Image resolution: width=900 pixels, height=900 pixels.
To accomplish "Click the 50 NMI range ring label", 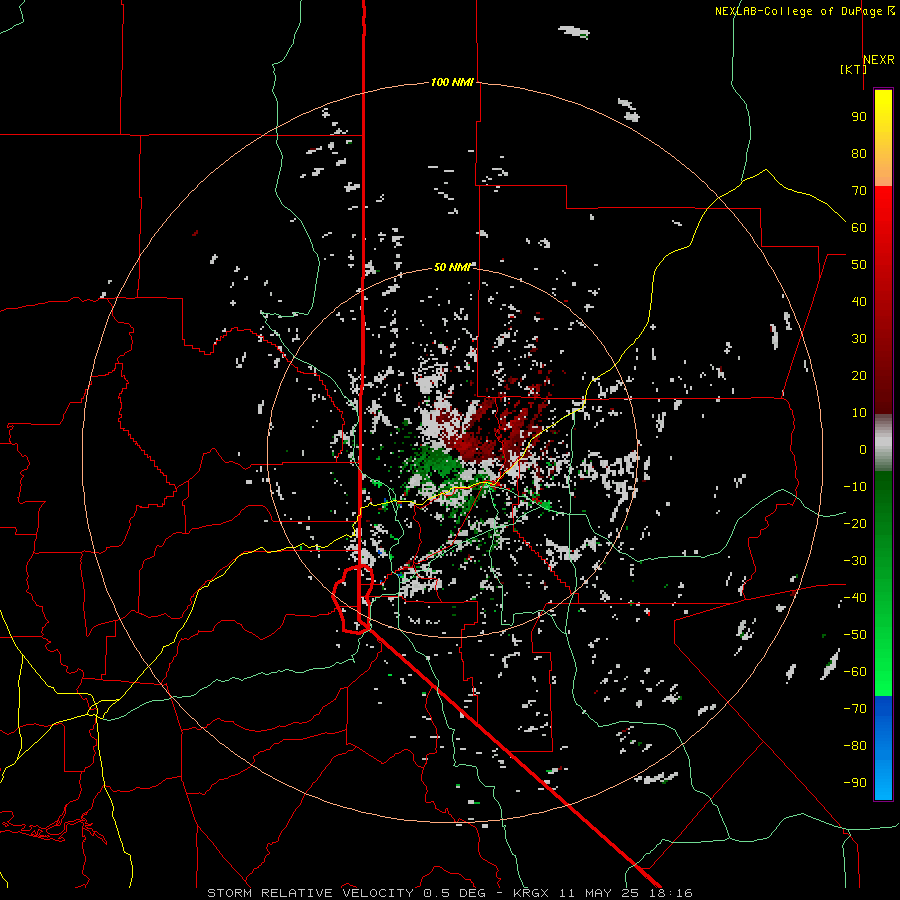I will [x=452, y=267].
